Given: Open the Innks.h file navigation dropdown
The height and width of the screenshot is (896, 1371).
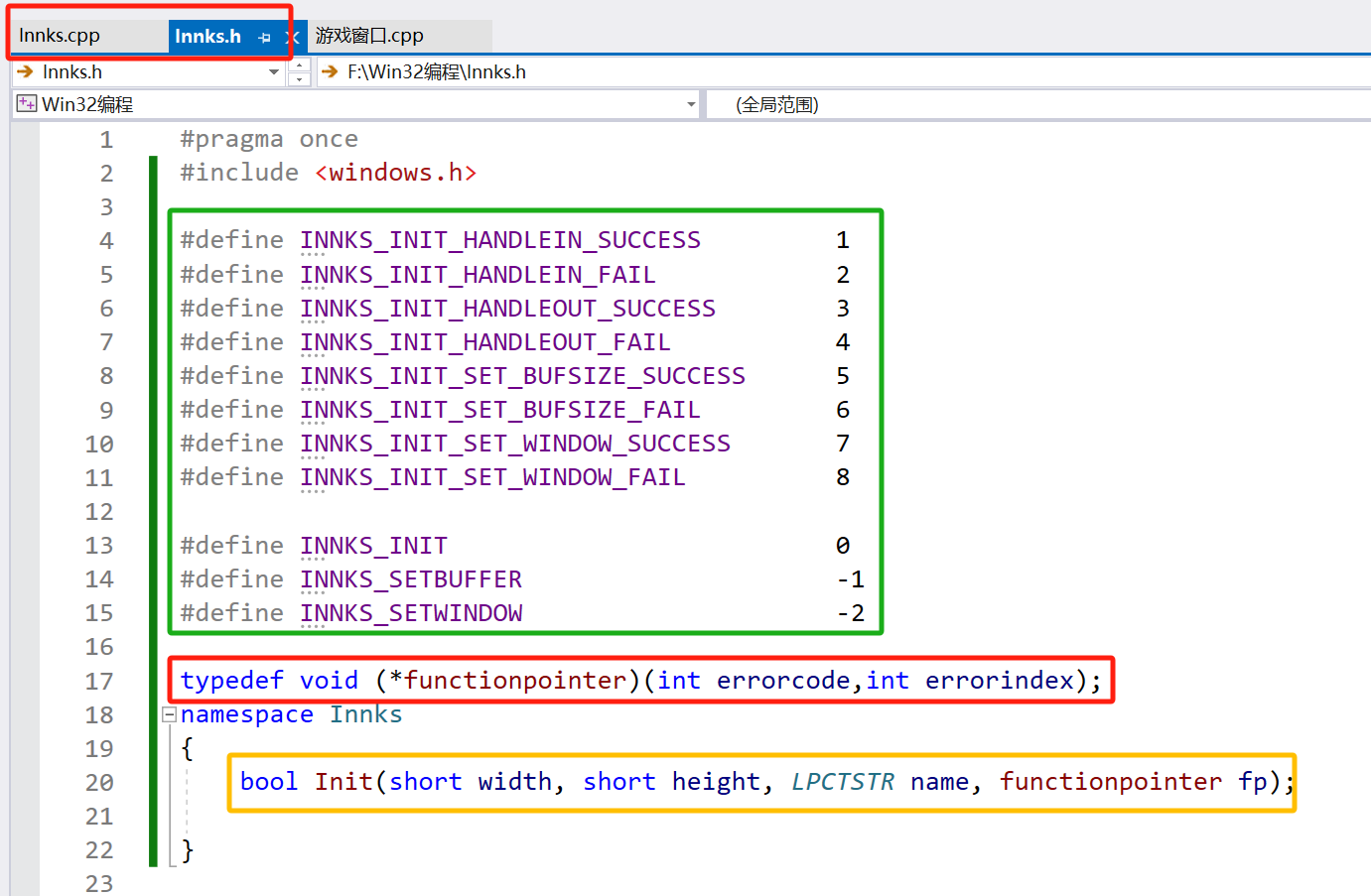Looking at the screenshot, I should click(274, 72).
